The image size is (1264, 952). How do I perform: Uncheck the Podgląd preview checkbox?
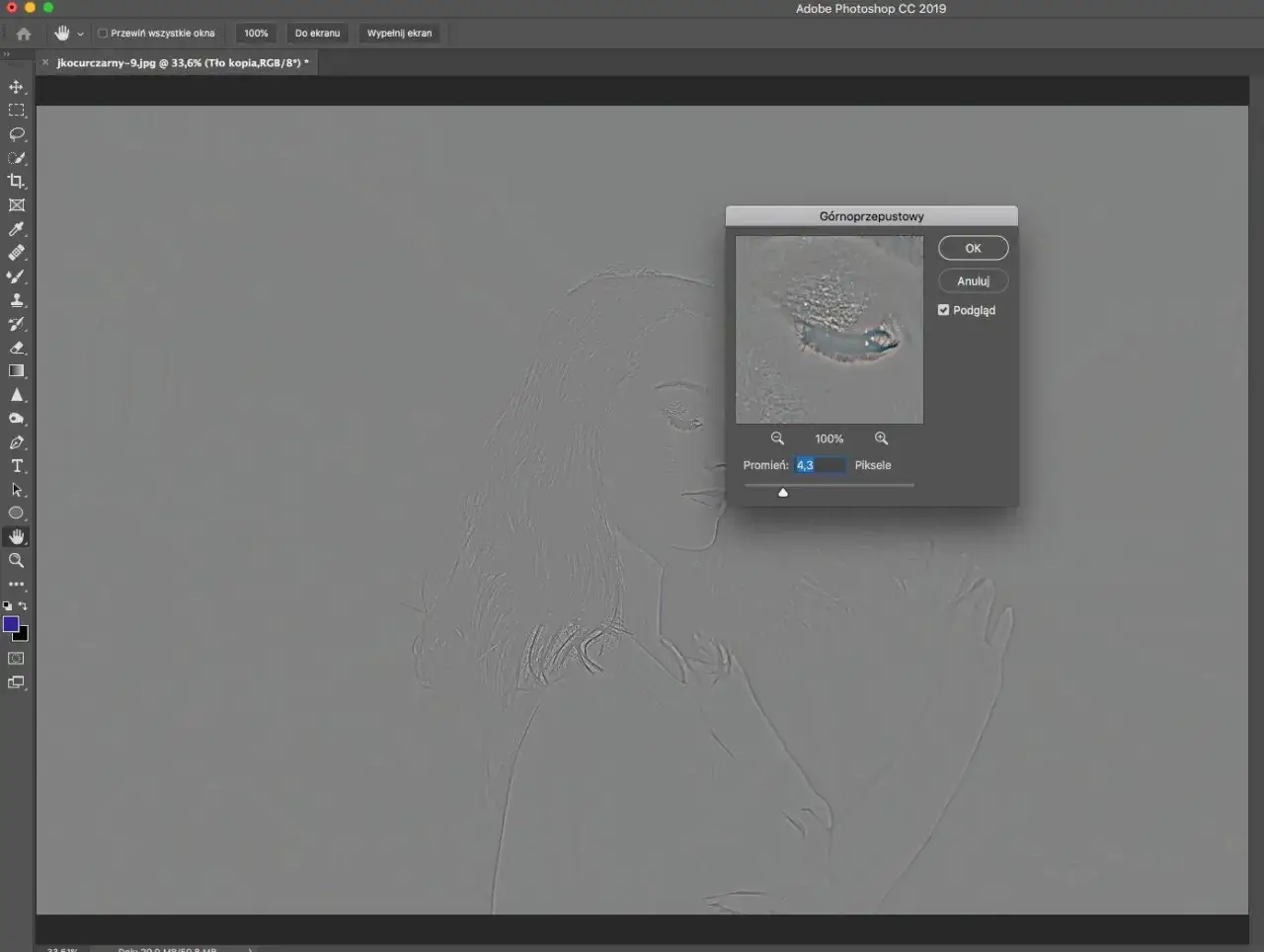(x=944, y=310)
